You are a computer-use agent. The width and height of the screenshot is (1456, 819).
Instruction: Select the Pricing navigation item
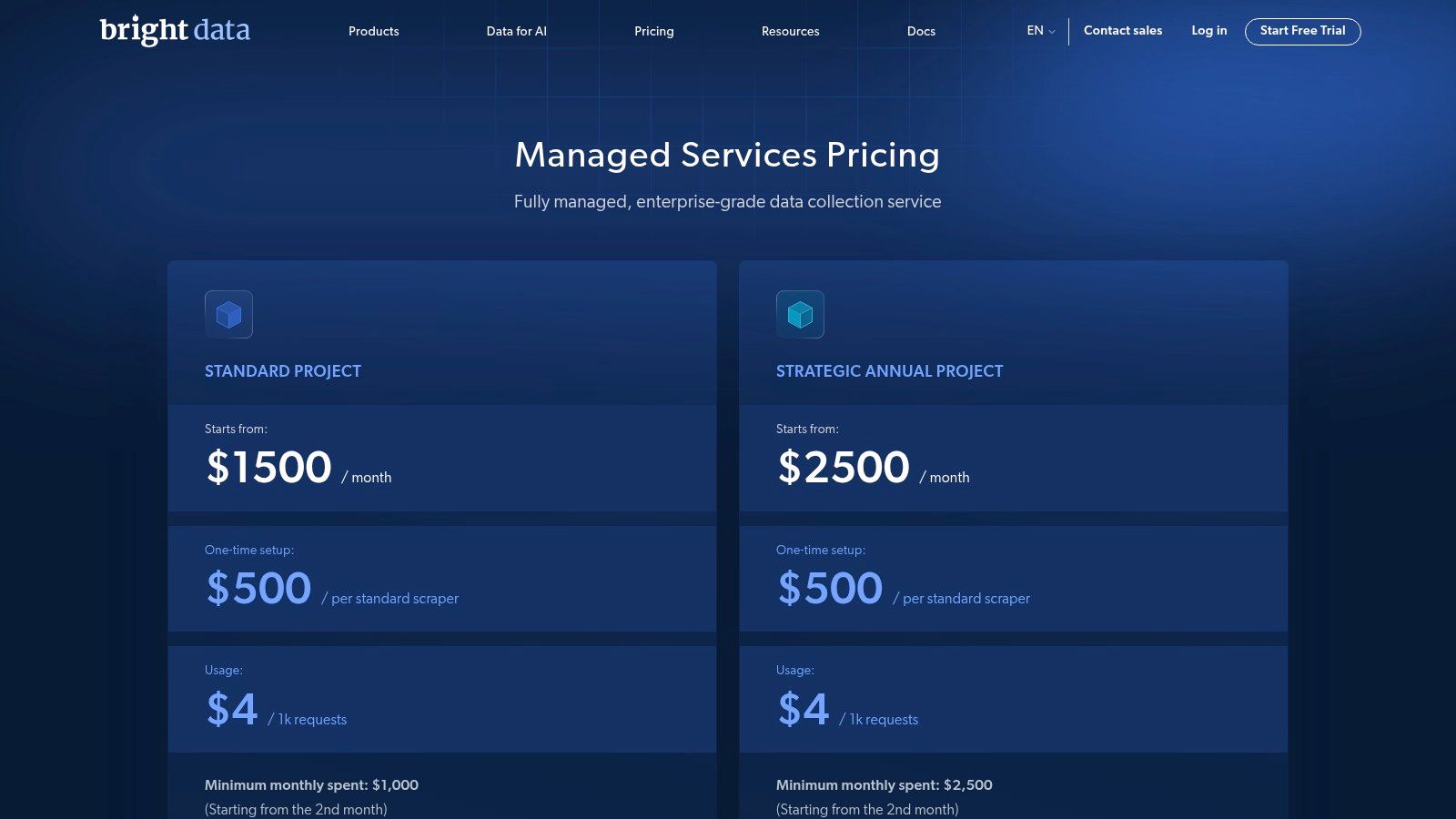[x=653, y=31]
